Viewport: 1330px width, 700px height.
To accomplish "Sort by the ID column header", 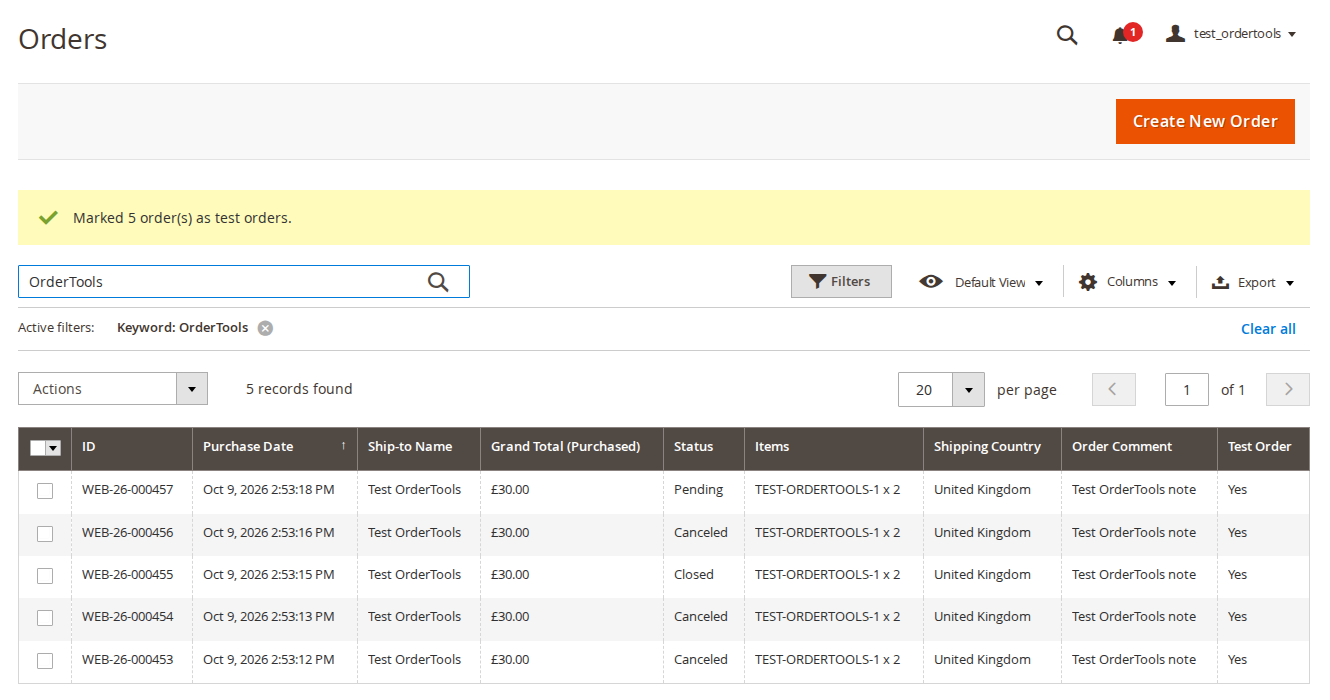I will pos(132,447).
